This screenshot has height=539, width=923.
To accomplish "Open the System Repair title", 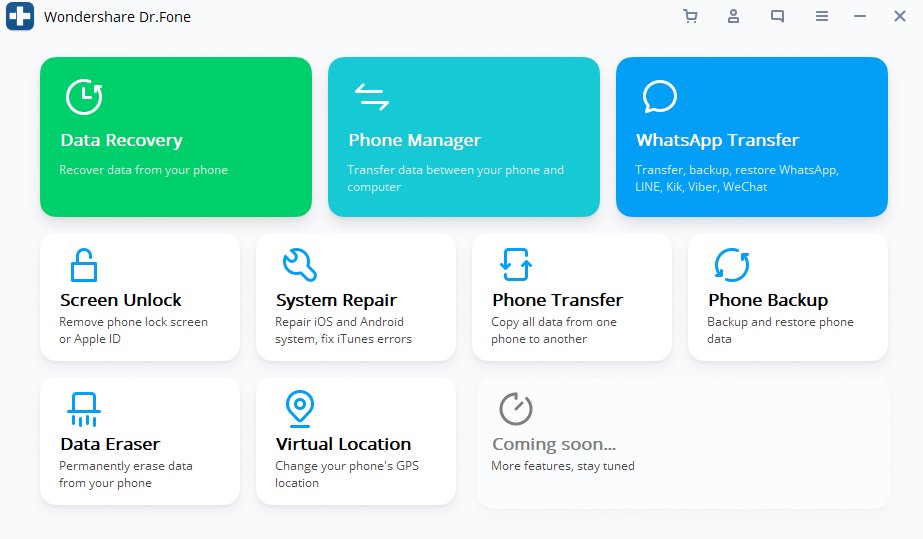I will [x=337, y=300].
